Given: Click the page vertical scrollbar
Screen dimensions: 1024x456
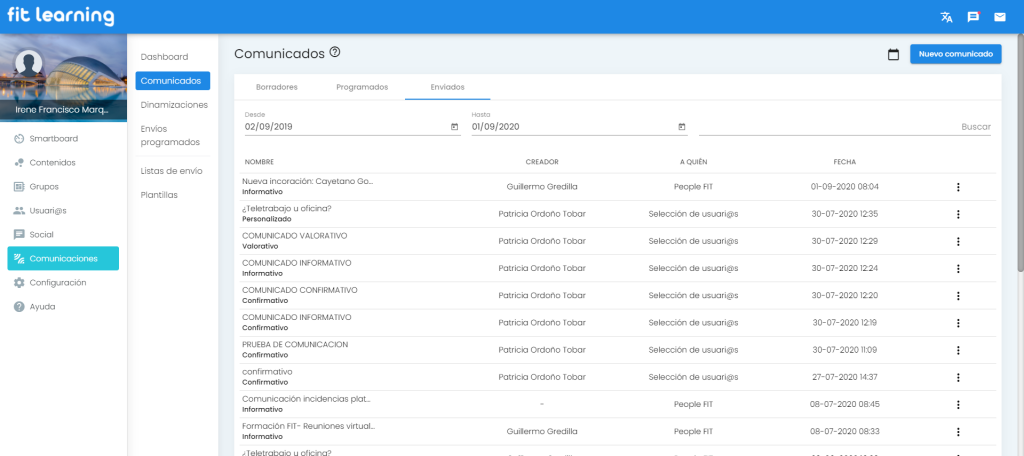Looking at the screenshot, I should tap(1019, 150).
